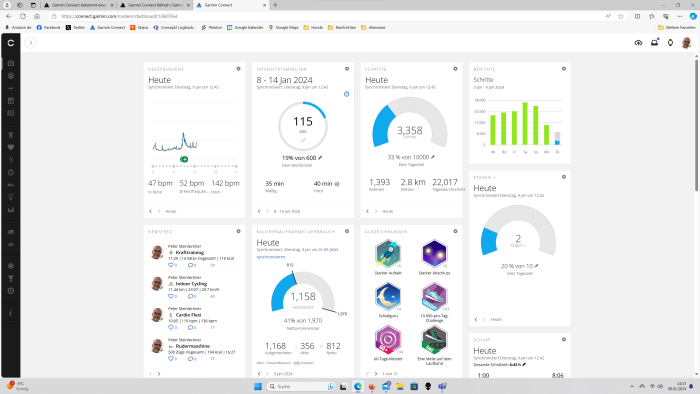The width and height of the screenshot is (700, 394).
Task: Open the notifications inbox icon
Action: (654, 43)
